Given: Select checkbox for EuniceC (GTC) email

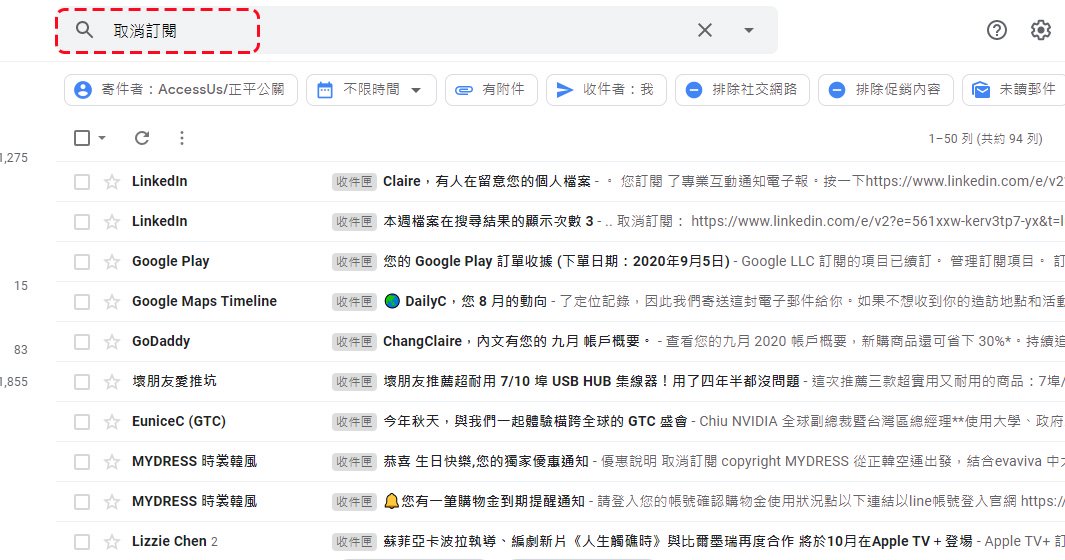Looking at the screenshot, I should (82, 421).
